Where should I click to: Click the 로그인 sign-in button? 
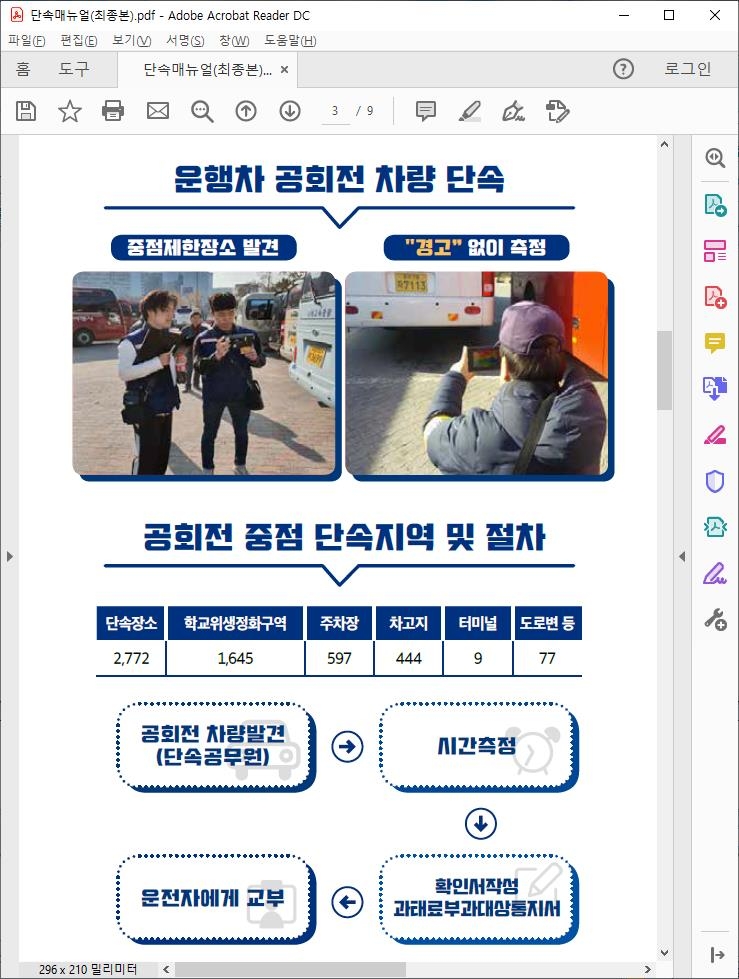point(688,69)
